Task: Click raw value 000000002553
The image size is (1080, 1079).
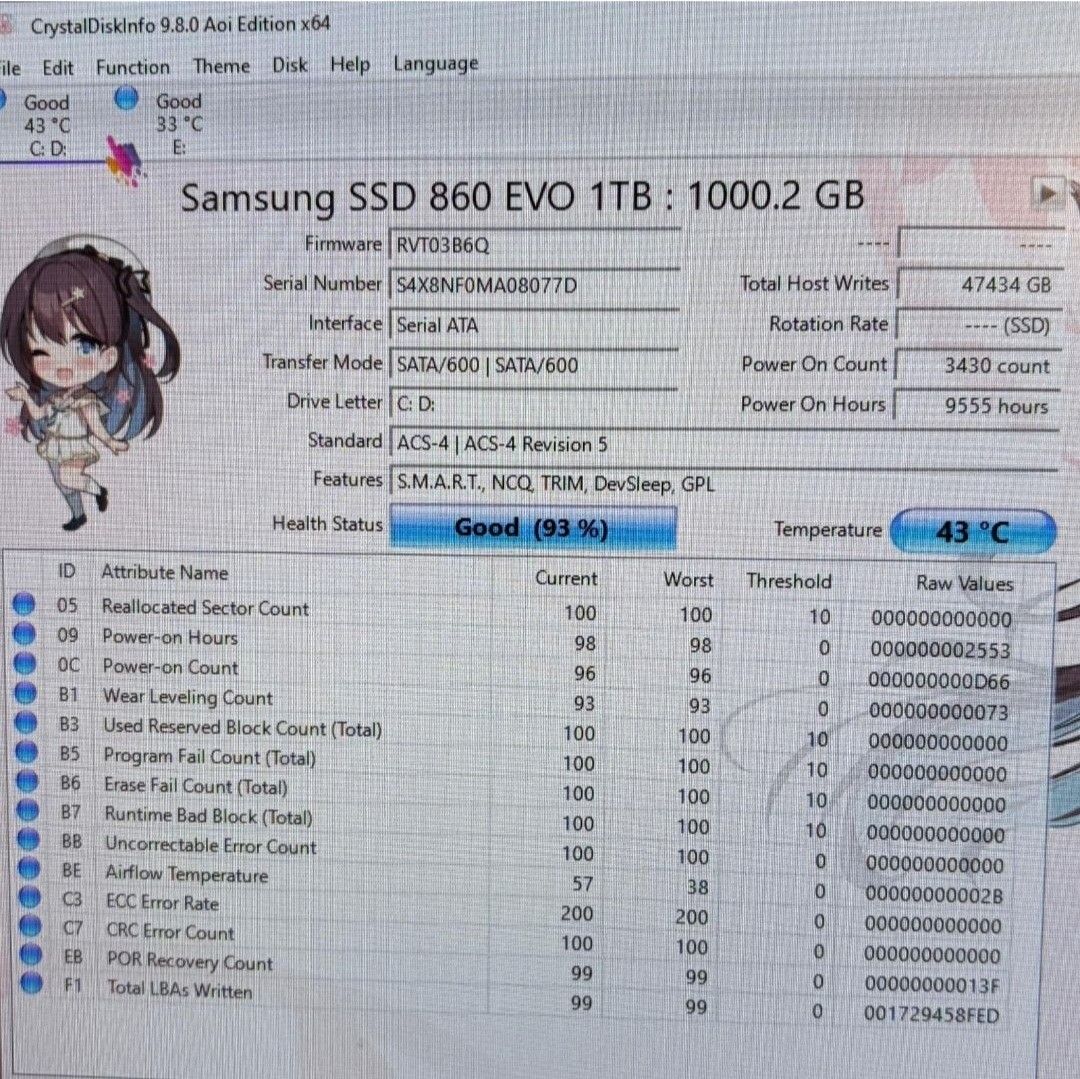Action: 940,649
